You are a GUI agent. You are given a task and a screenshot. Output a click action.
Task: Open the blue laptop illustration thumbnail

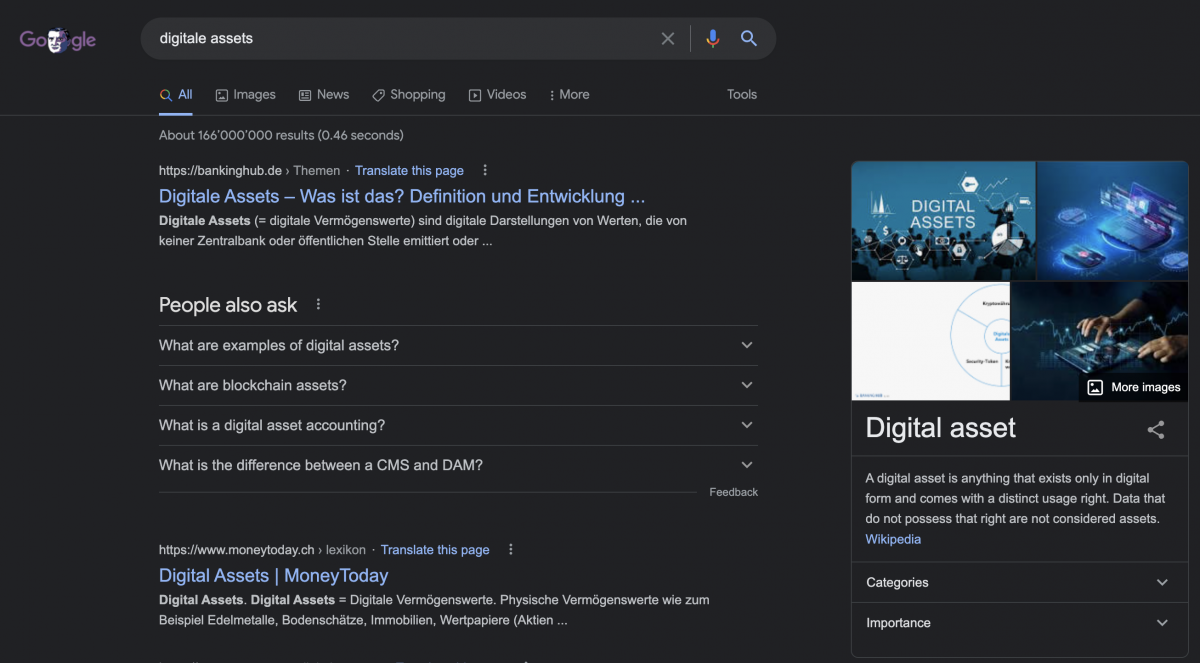1112,220
